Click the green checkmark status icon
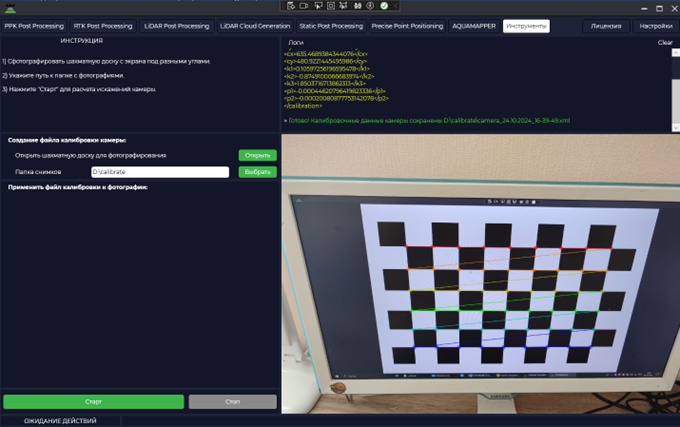The width and height of the screenshot is (680, 427). click(384, 5)
